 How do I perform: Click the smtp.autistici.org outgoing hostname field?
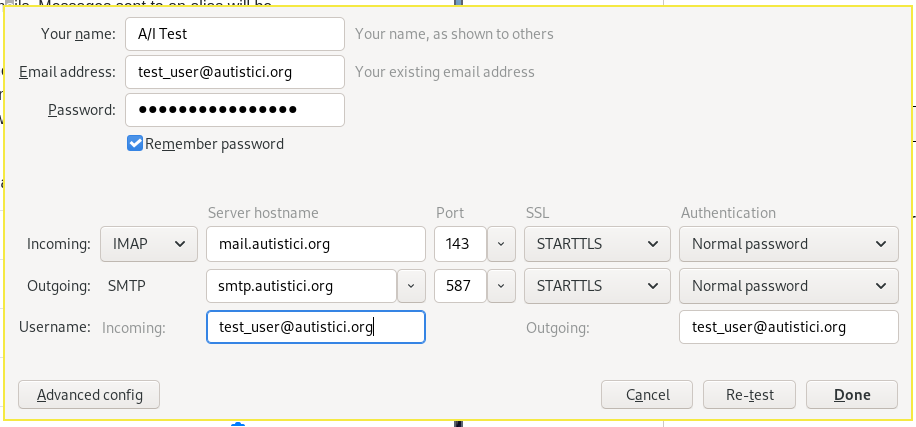pyautogui.click(x=301, y=286)
